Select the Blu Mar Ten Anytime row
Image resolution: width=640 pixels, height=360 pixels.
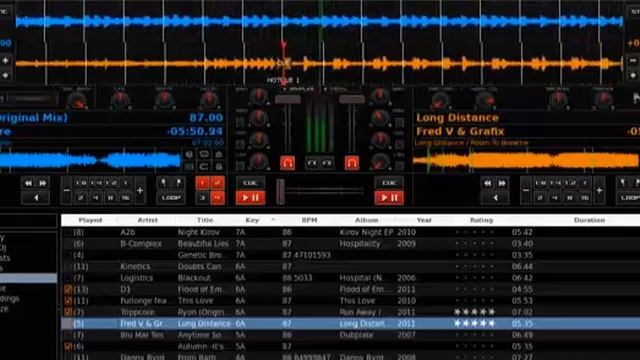(351, 335)
